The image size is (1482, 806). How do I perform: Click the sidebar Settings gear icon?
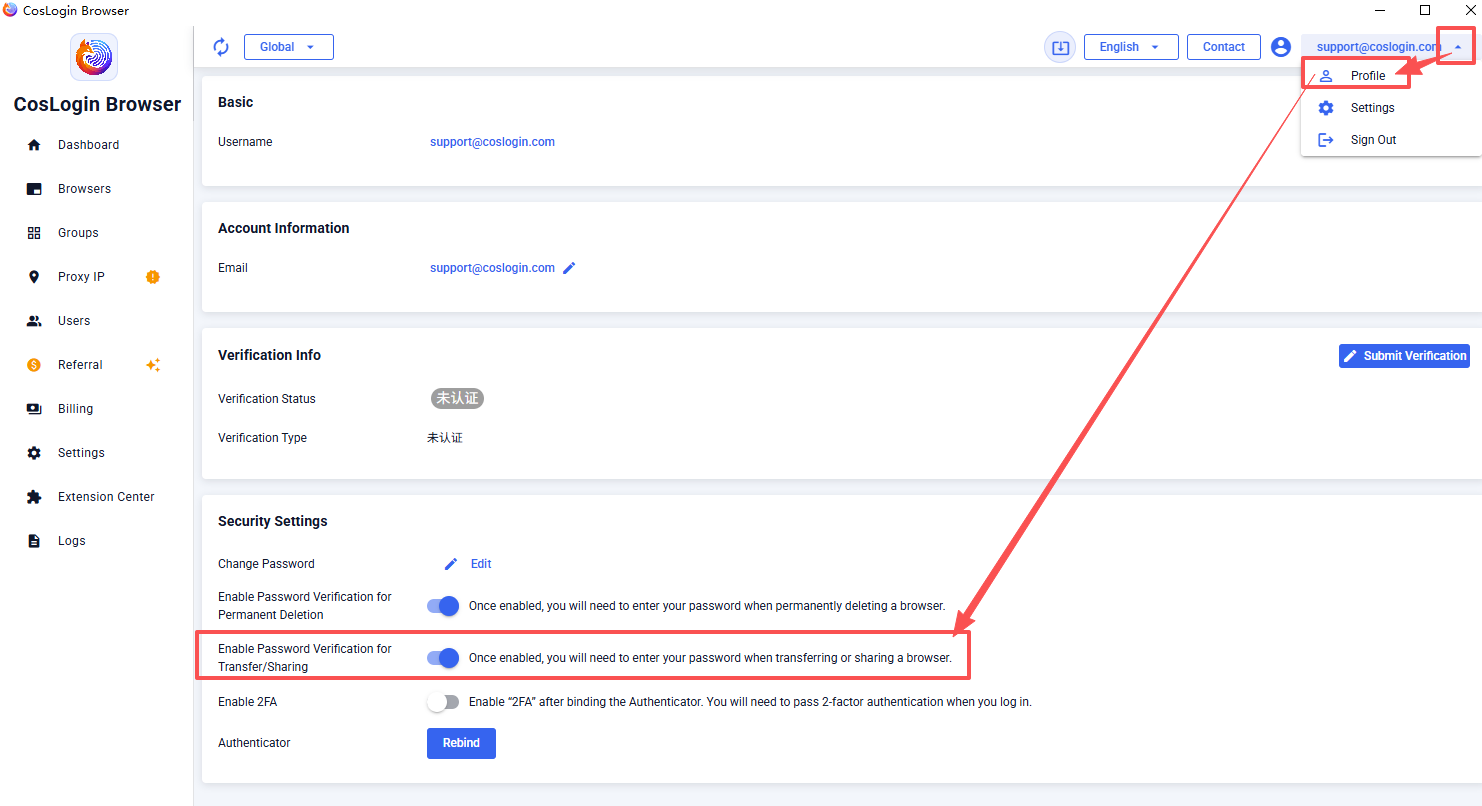34,453
